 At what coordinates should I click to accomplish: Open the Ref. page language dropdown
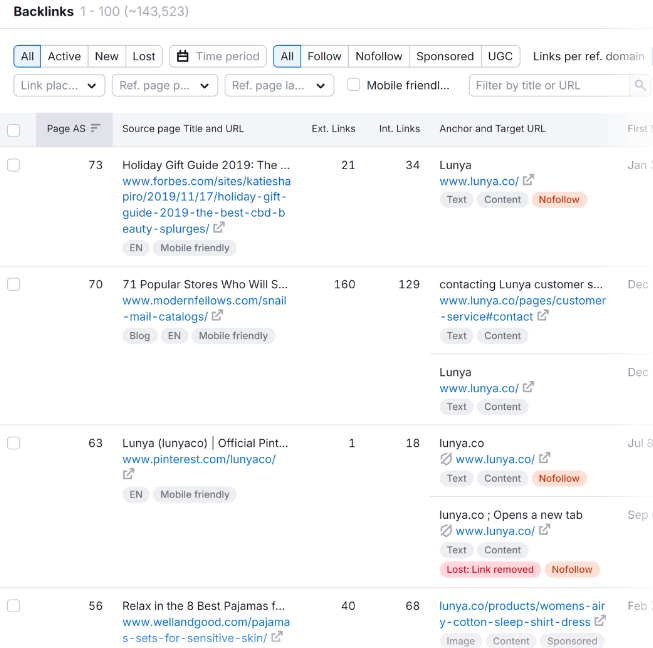pyautogui.click(x=279, y=86)
